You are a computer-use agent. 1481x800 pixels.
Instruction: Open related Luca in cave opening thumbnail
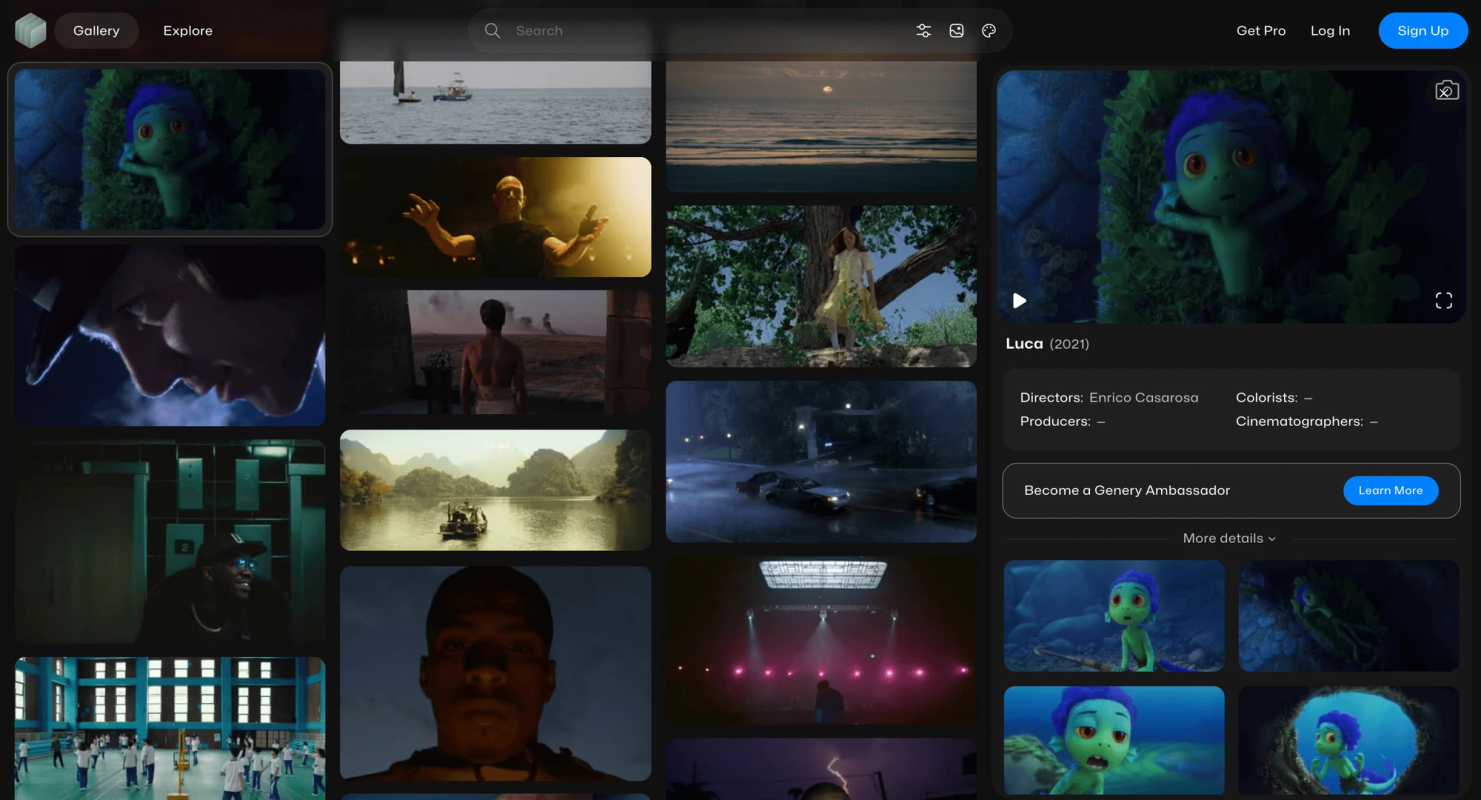(x=1348, y=740)
